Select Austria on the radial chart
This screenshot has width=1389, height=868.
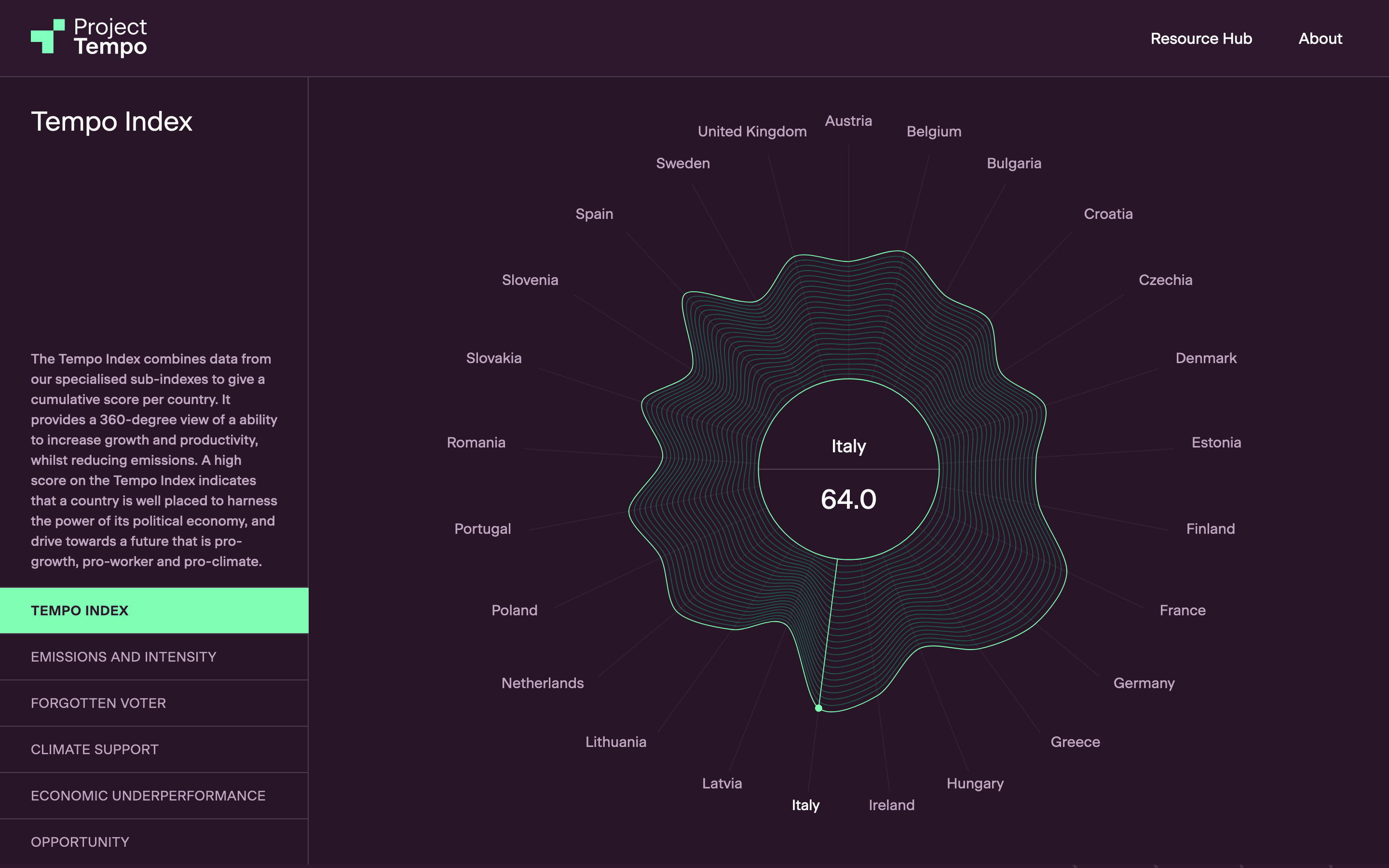[848, 121]
